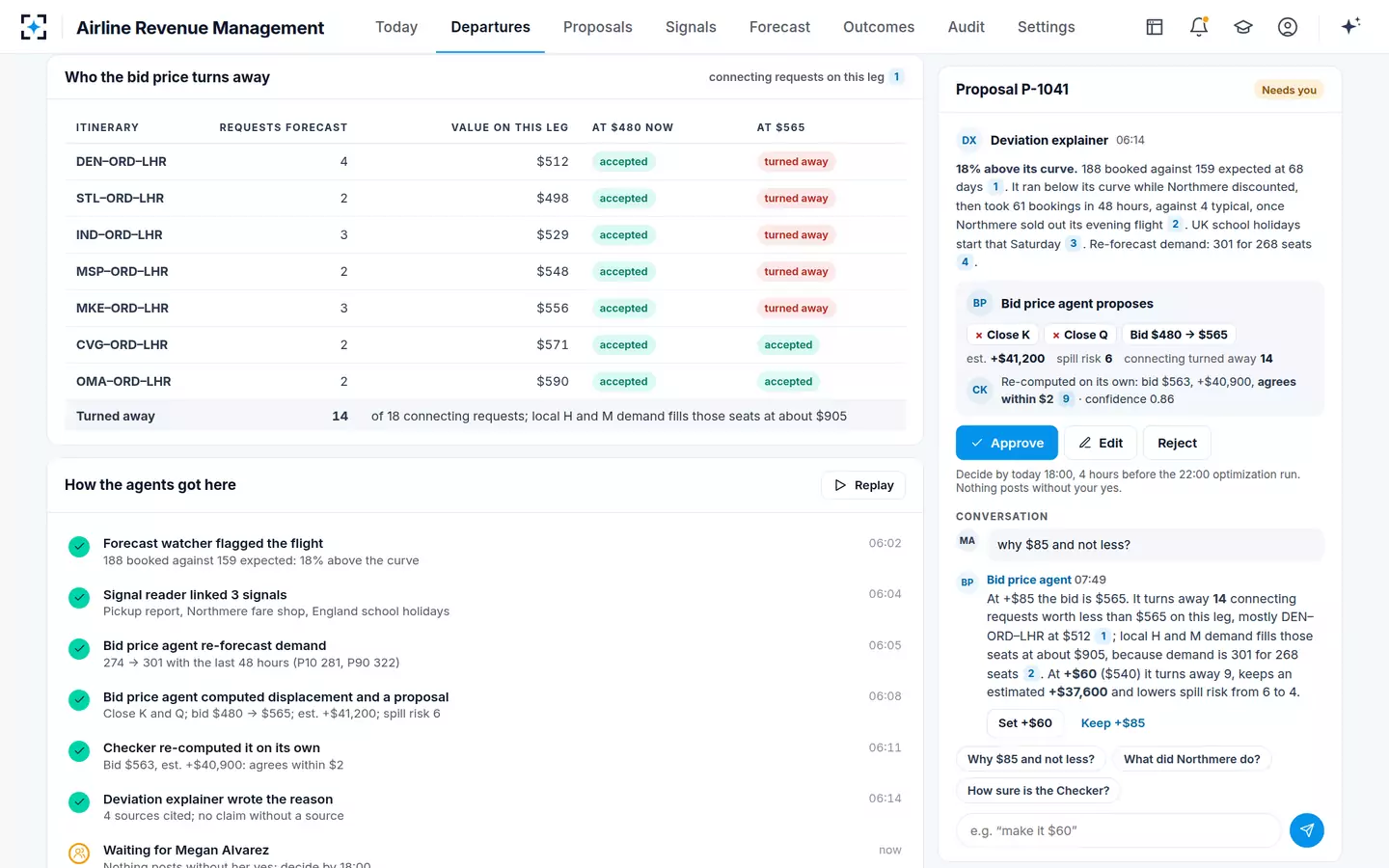Open the notifications bell
Viewport: 1389px width, 868px height.
(x=1199, y=27)
